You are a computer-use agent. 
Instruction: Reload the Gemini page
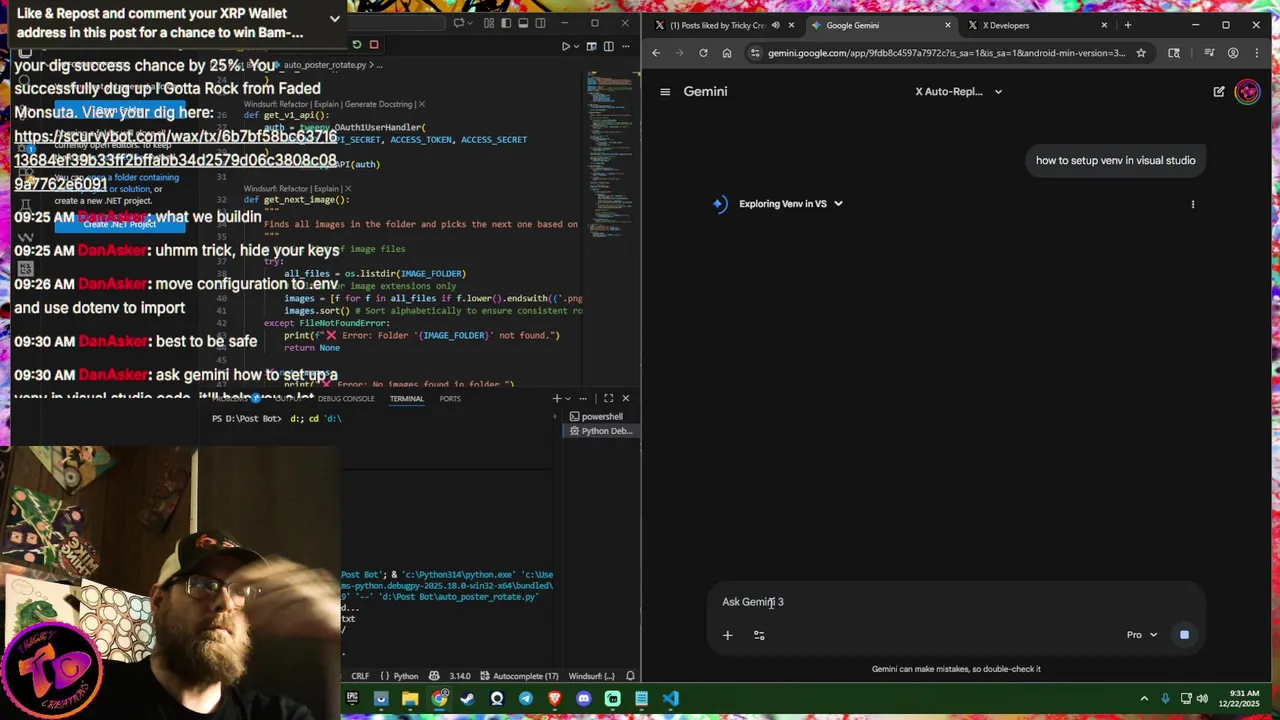point(703,53)
